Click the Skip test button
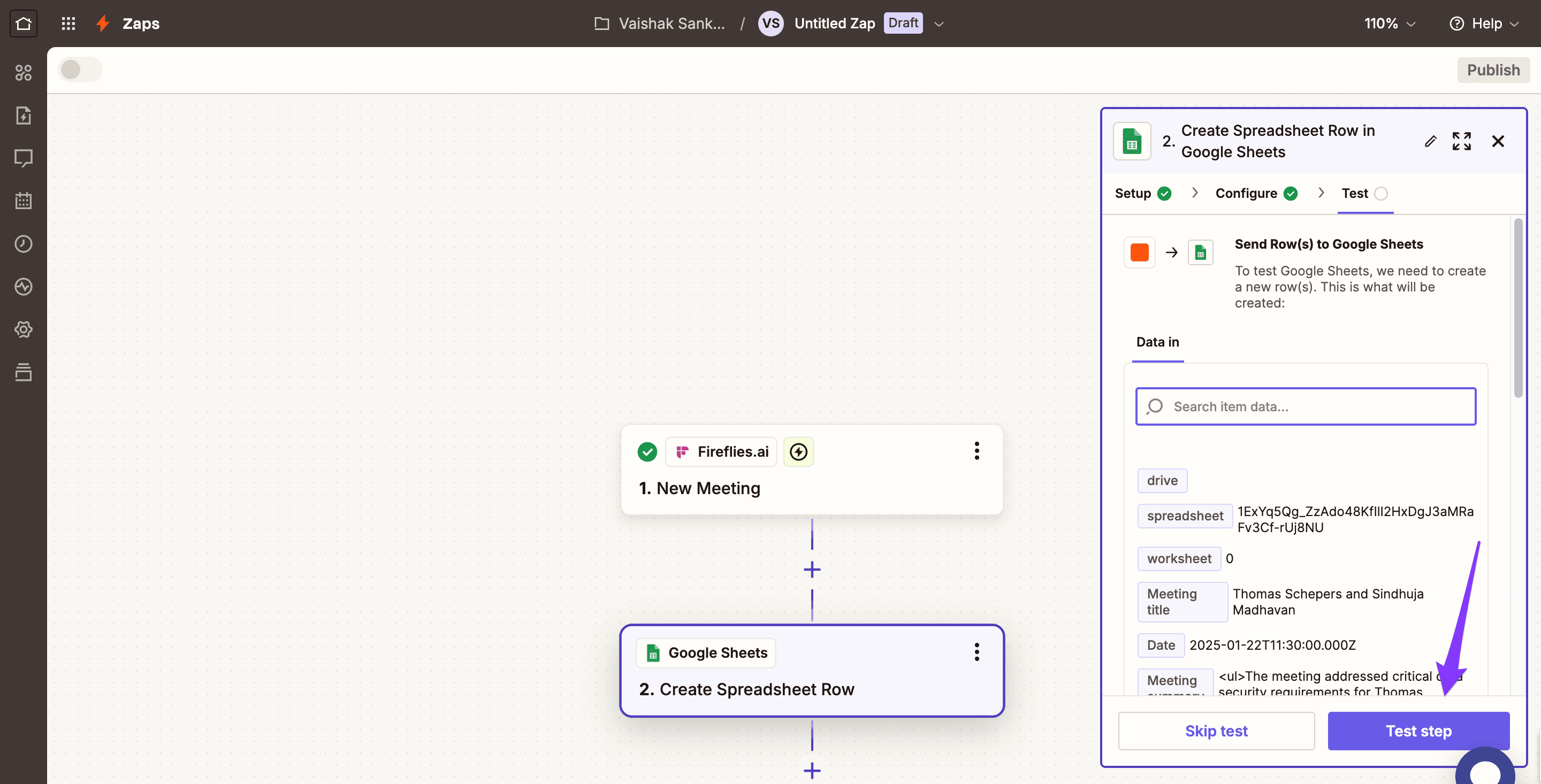This screenshot has width=1541, height=784. (1216, 731)
